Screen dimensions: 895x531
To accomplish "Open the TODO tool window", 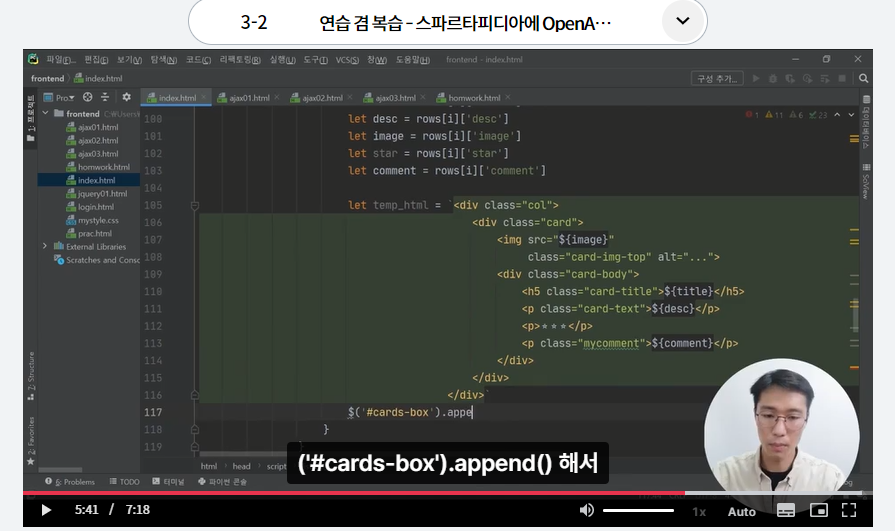I will pyautogui.click(x=124, y=482).
